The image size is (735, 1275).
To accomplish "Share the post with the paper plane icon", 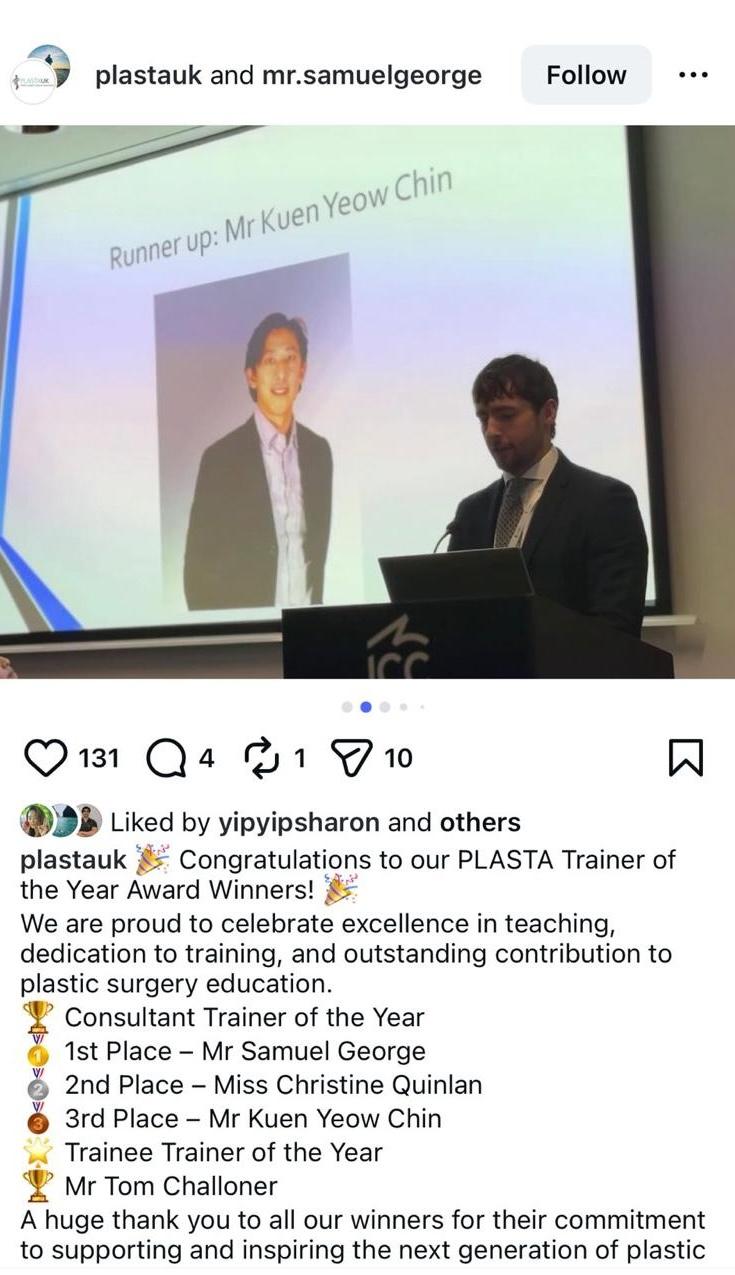I will coord(351,759).
